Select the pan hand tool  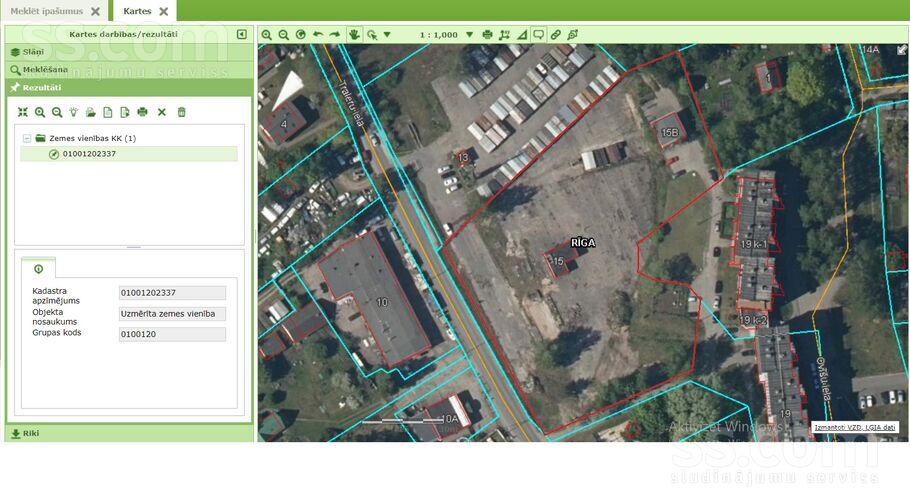[354, 34]
